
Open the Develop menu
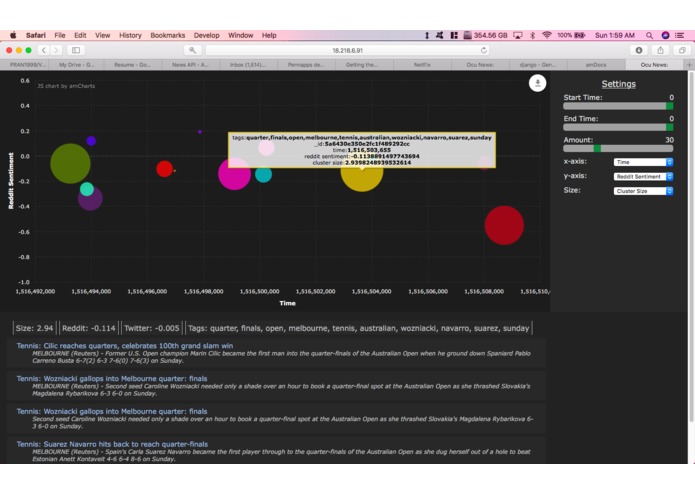[207, 35]
